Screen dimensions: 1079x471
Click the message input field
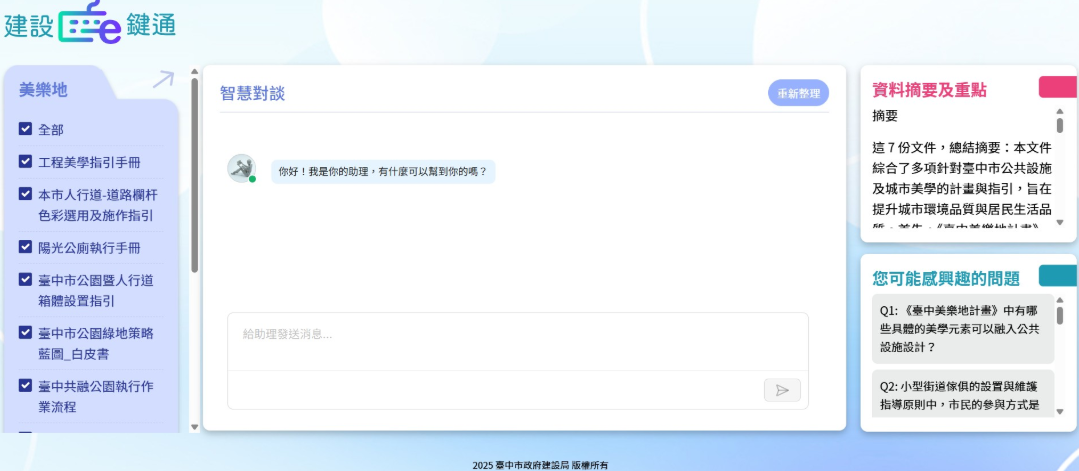[x=517, y=334]
